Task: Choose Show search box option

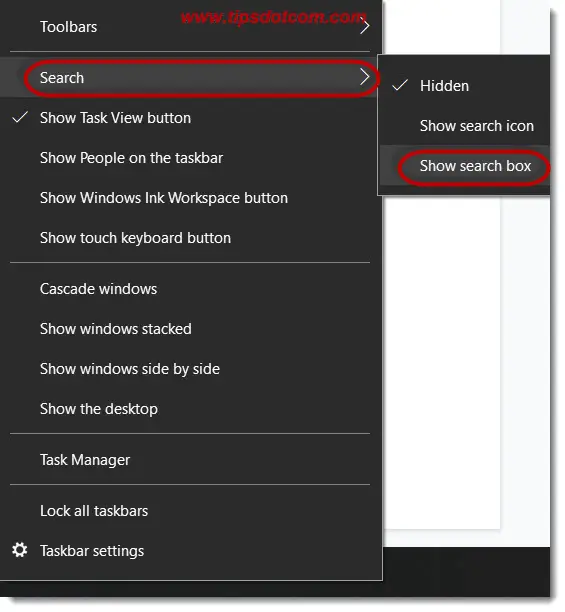Action: pyautogui.click(x=464, y=166)
